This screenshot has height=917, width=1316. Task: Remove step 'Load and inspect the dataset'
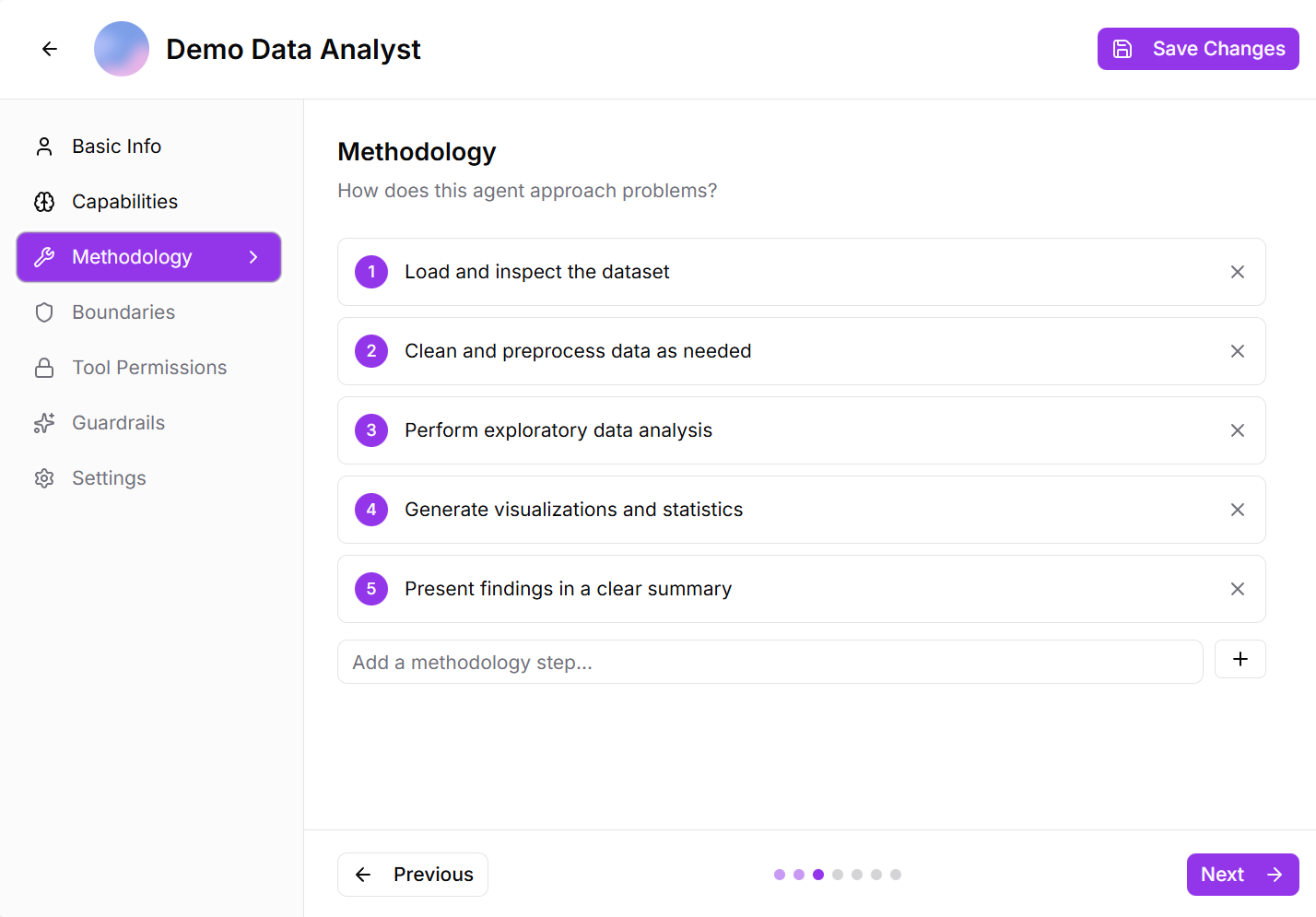tap(1238, 272)
